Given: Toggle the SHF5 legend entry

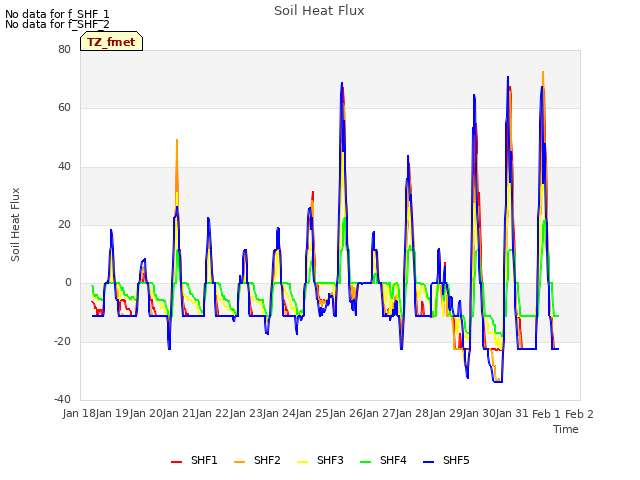Looking at the screenshot, I should (446, 460).
